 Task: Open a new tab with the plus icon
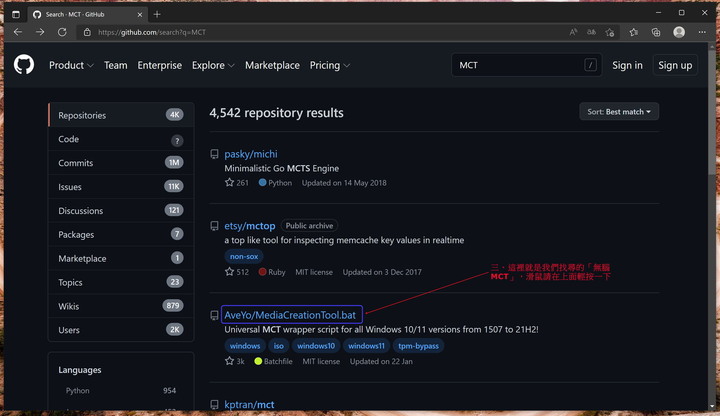tap(157, 14)
